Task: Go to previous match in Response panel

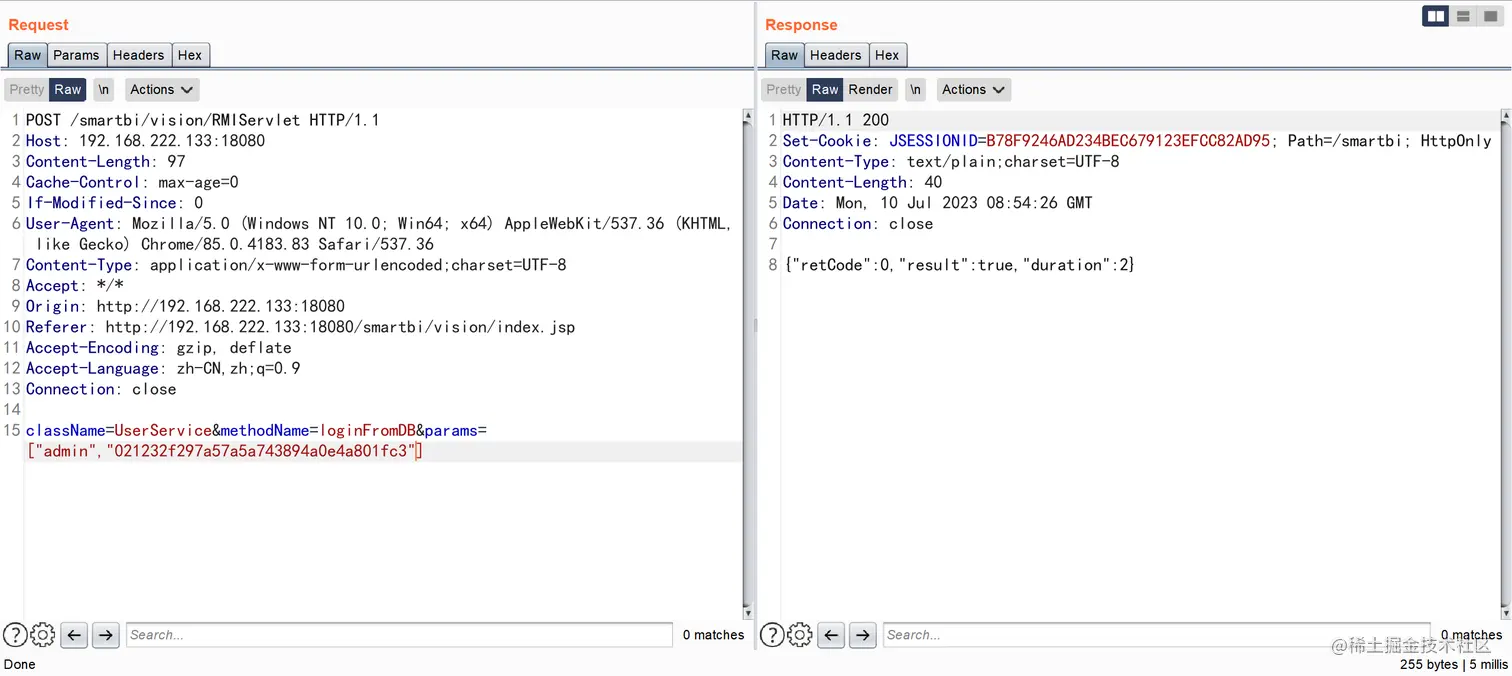Action: pyautogui.click(x=831, y=634)
